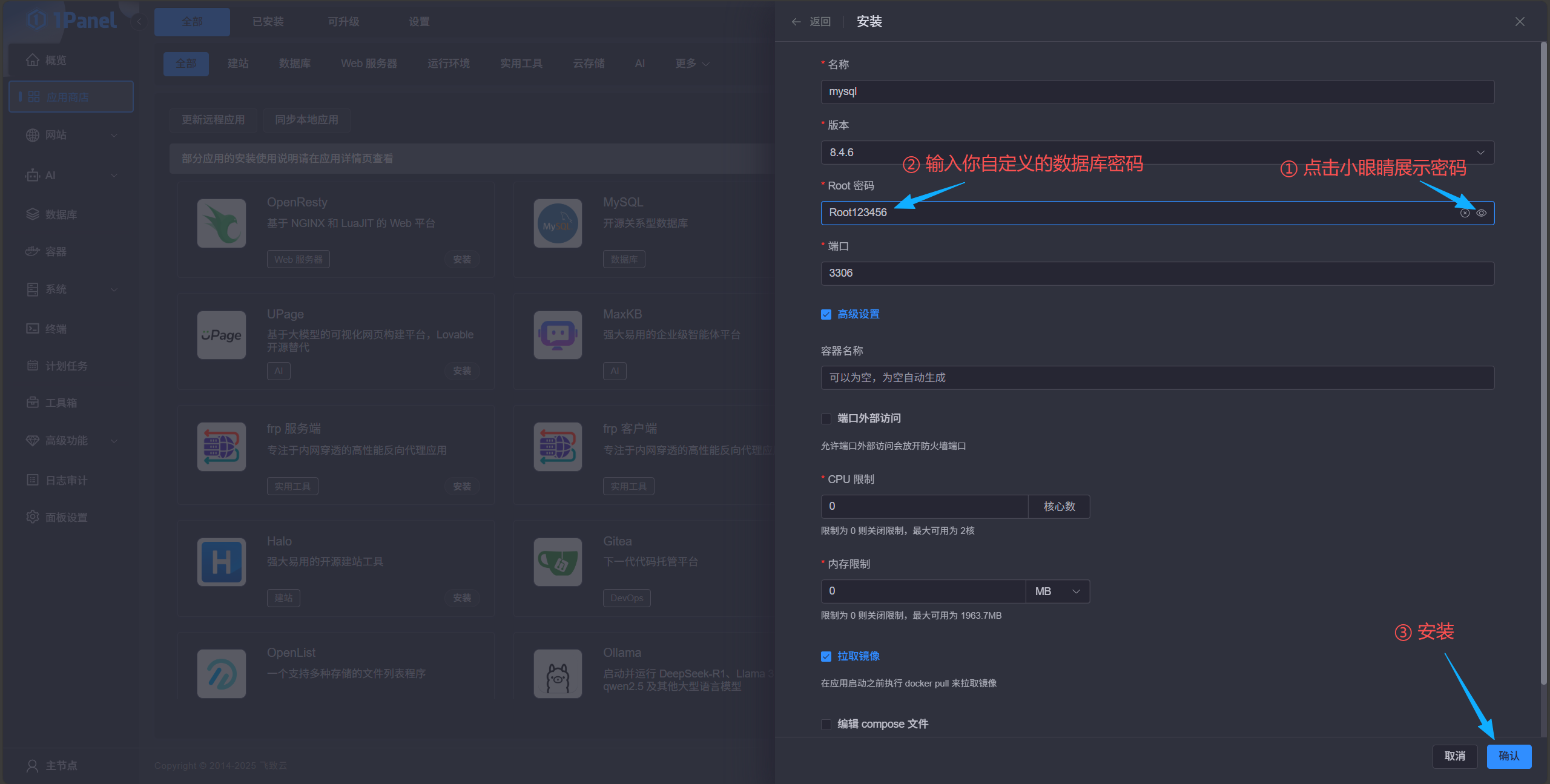Click the back arrow next to 返回

click(x=796, y=22)
